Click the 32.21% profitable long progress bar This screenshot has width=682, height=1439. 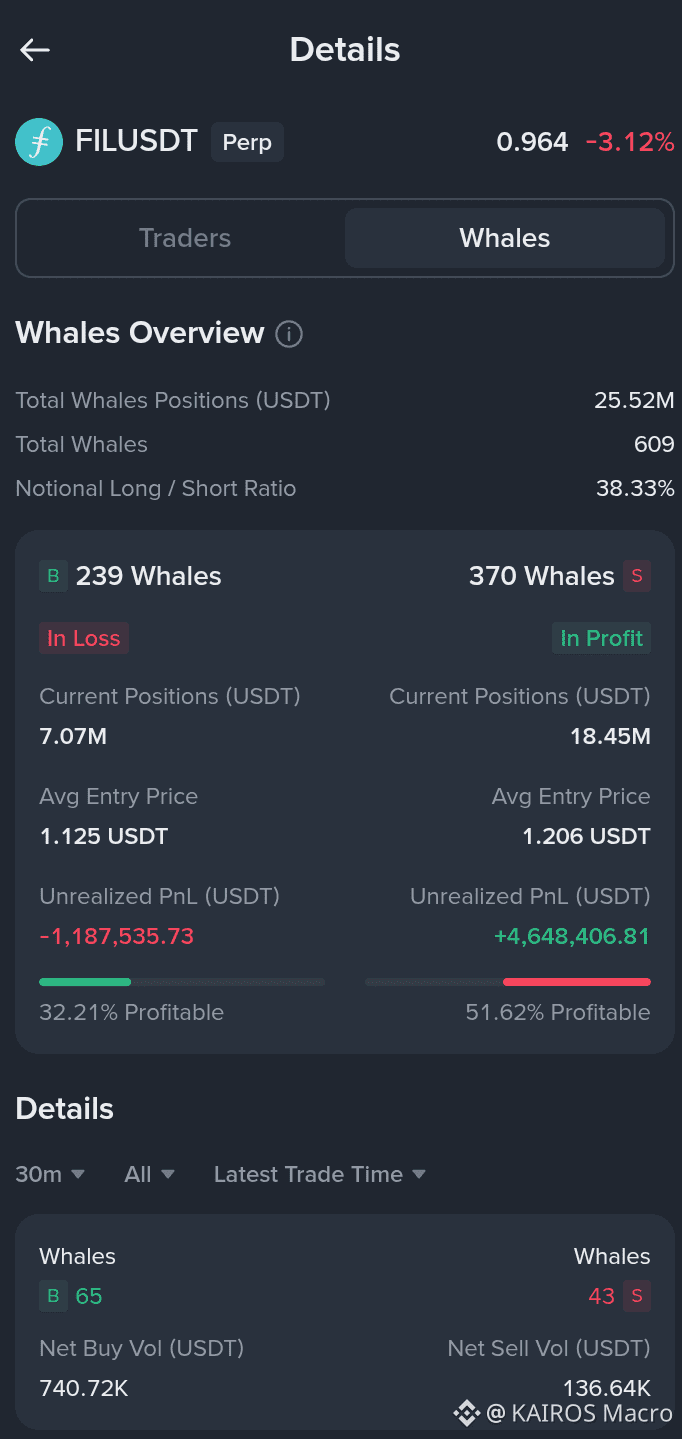[182, 982]
